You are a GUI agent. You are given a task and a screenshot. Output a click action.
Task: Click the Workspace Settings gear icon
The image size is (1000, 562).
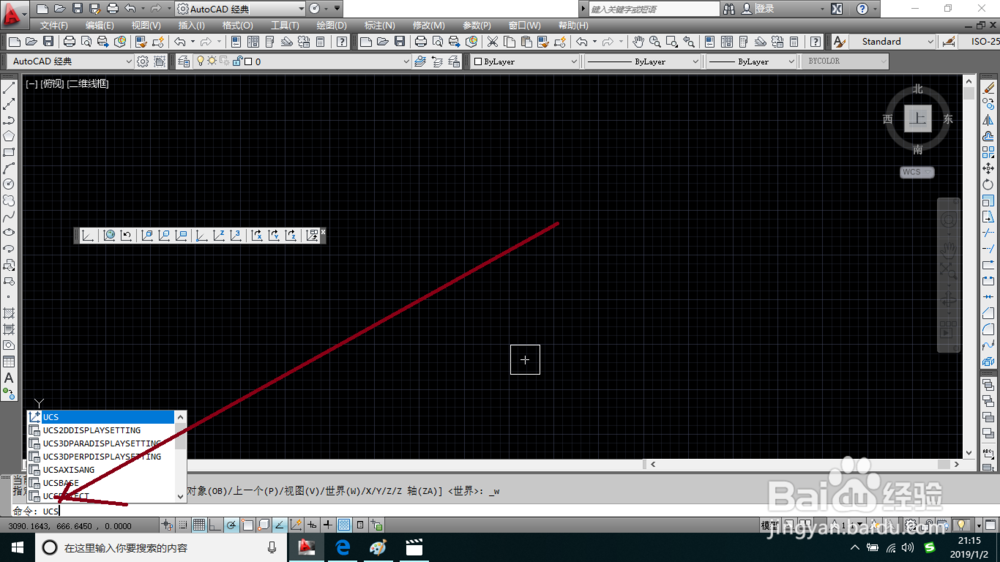142,61
